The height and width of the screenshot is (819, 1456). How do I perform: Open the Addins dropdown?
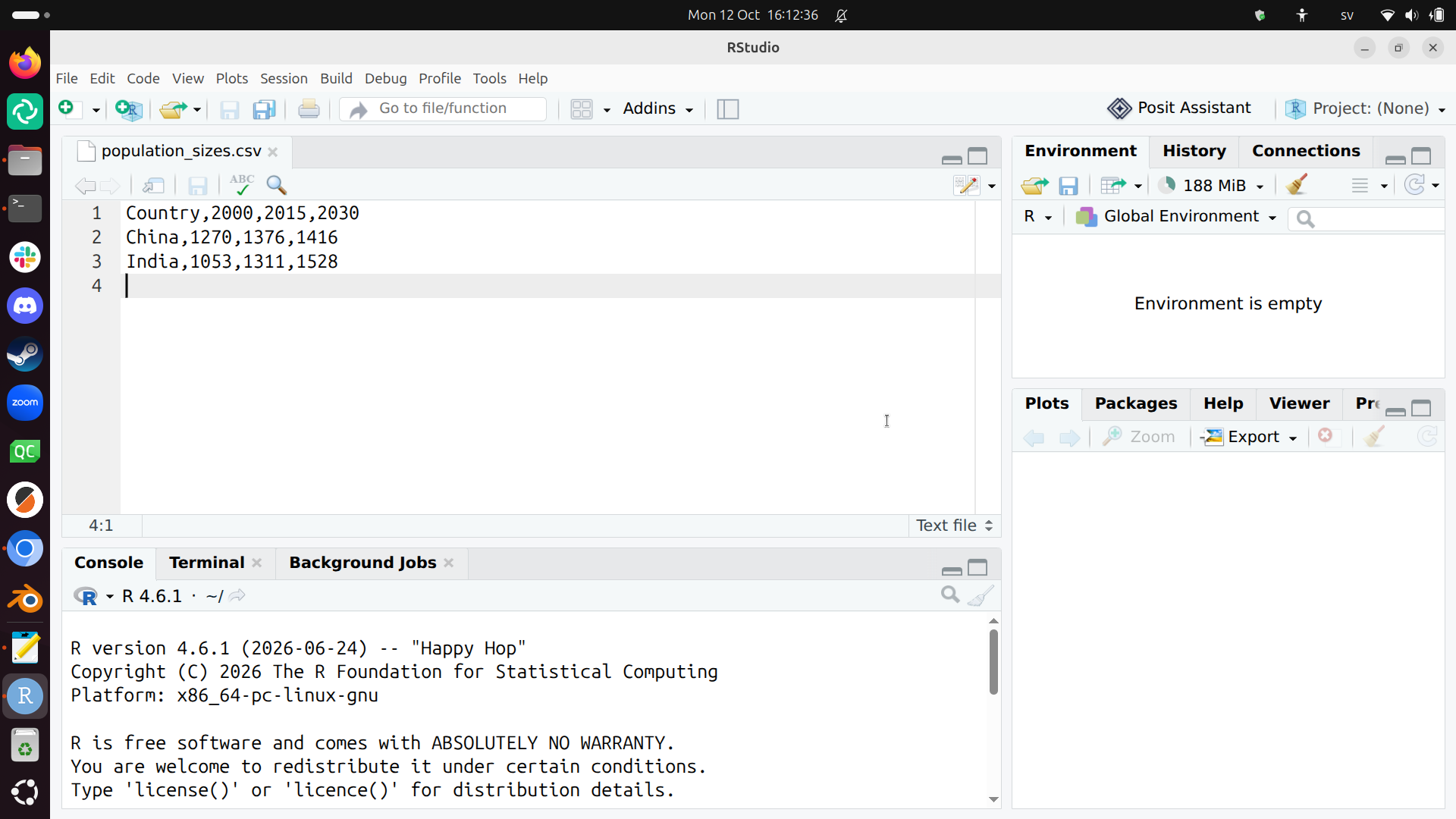coord(657,108)
